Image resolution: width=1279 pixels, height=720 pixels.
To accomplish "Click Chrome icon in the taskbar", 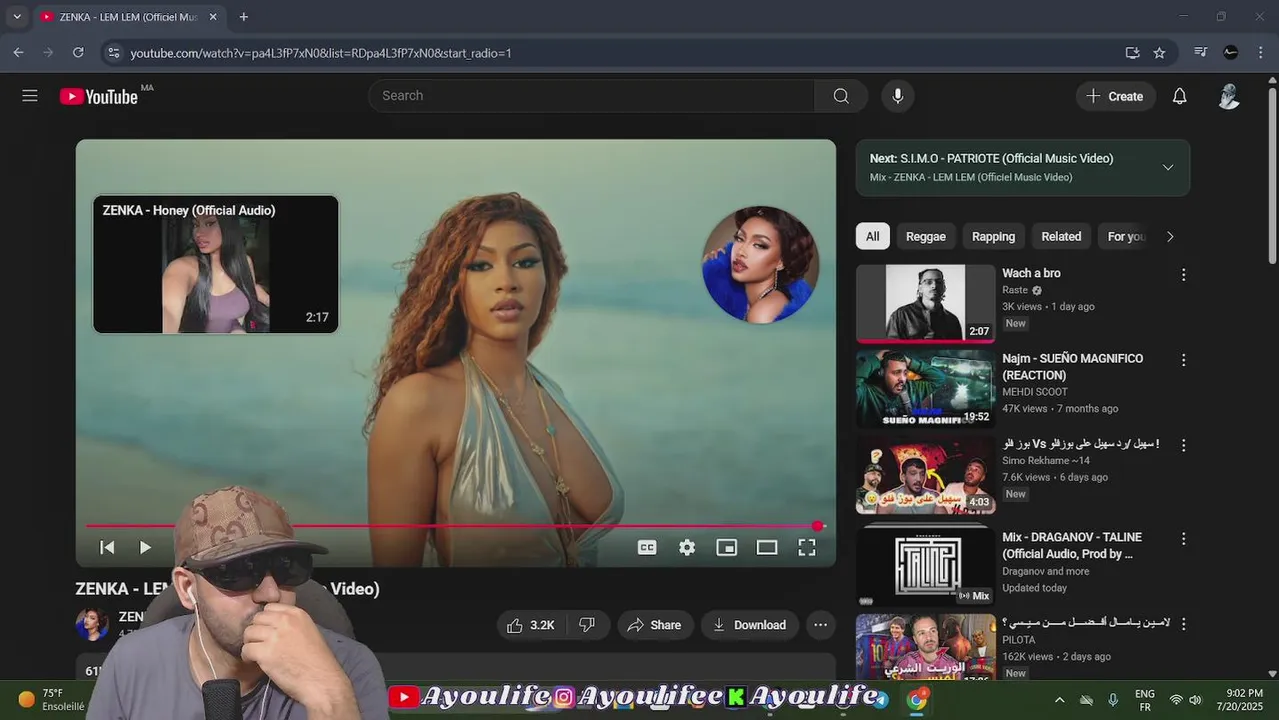I will pos(917,699).
